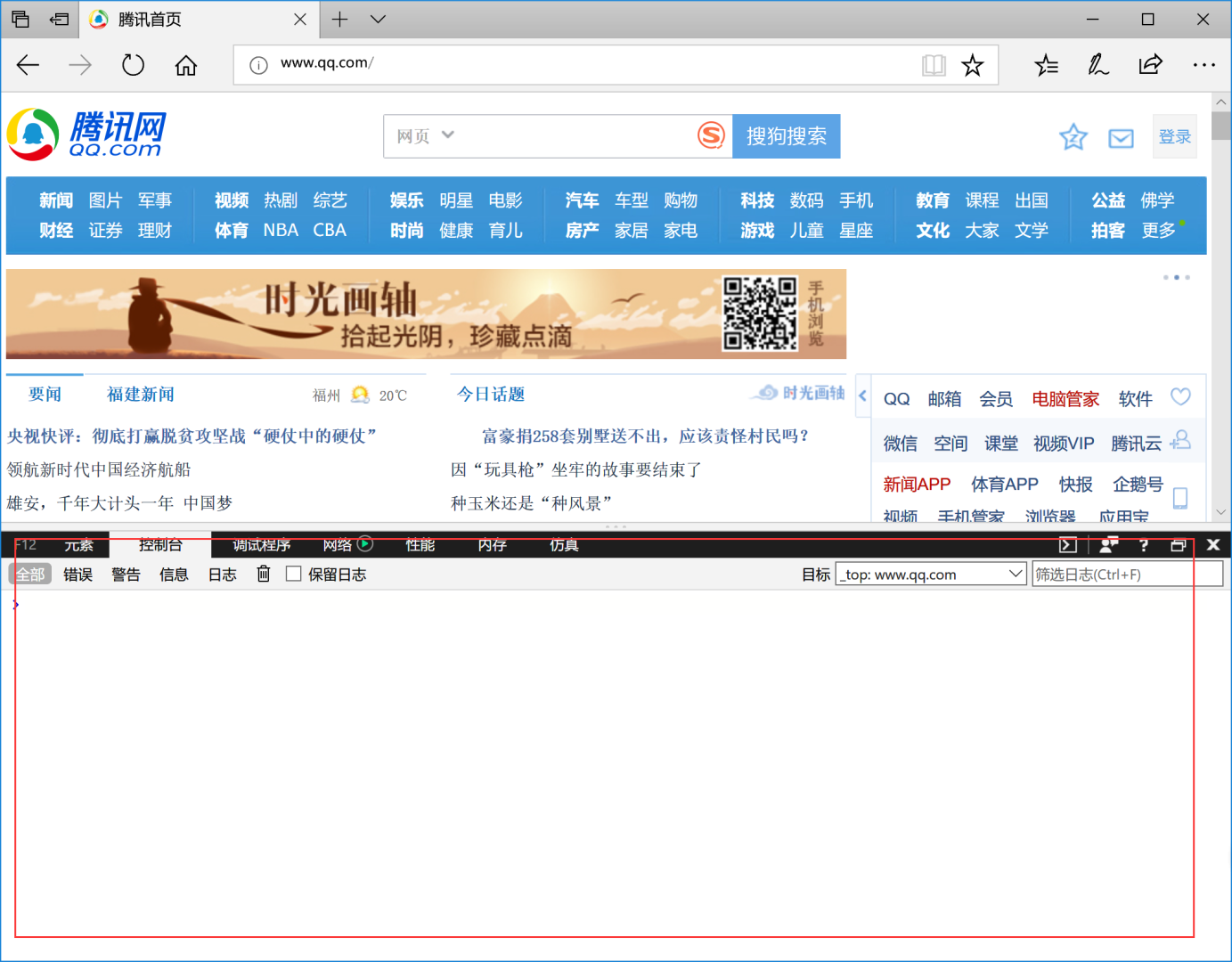Toggle the 日志 console filter
1232x962 pixels.
click(x=223, y=575)
